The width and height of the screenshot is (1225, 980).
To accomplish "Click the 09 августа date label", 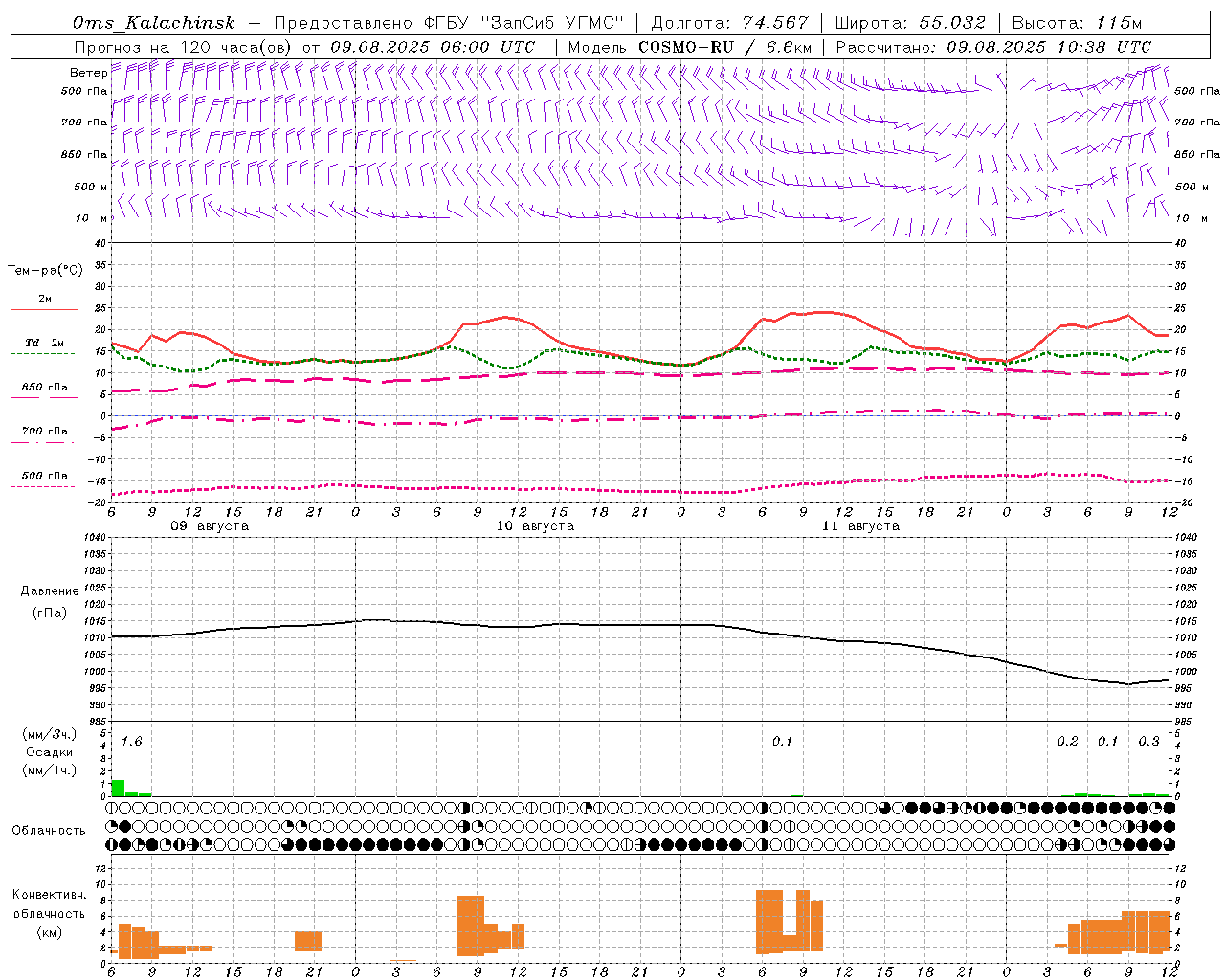I will [x=210, y=526].
